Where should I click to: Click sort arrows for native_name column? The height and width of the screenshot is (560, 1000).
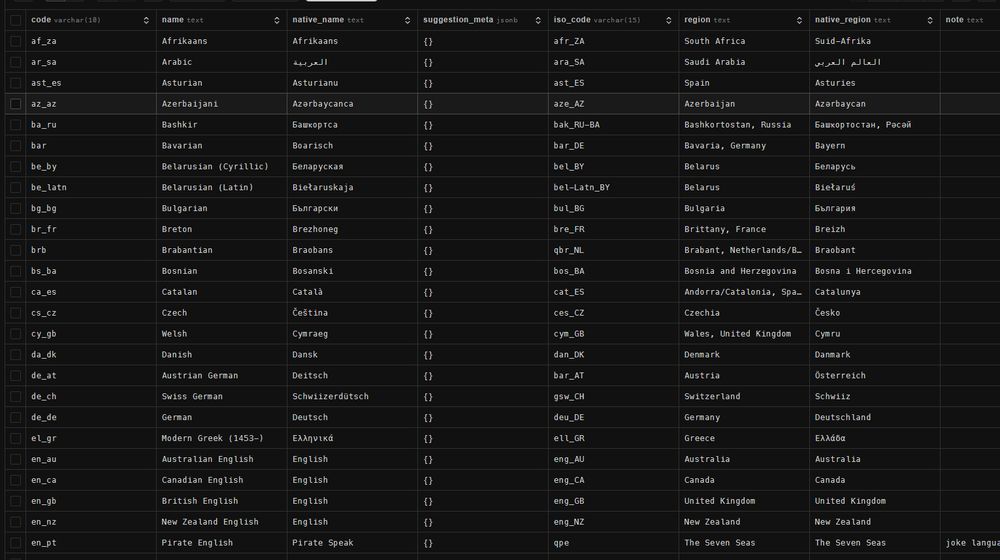click(x=408, y=20)
